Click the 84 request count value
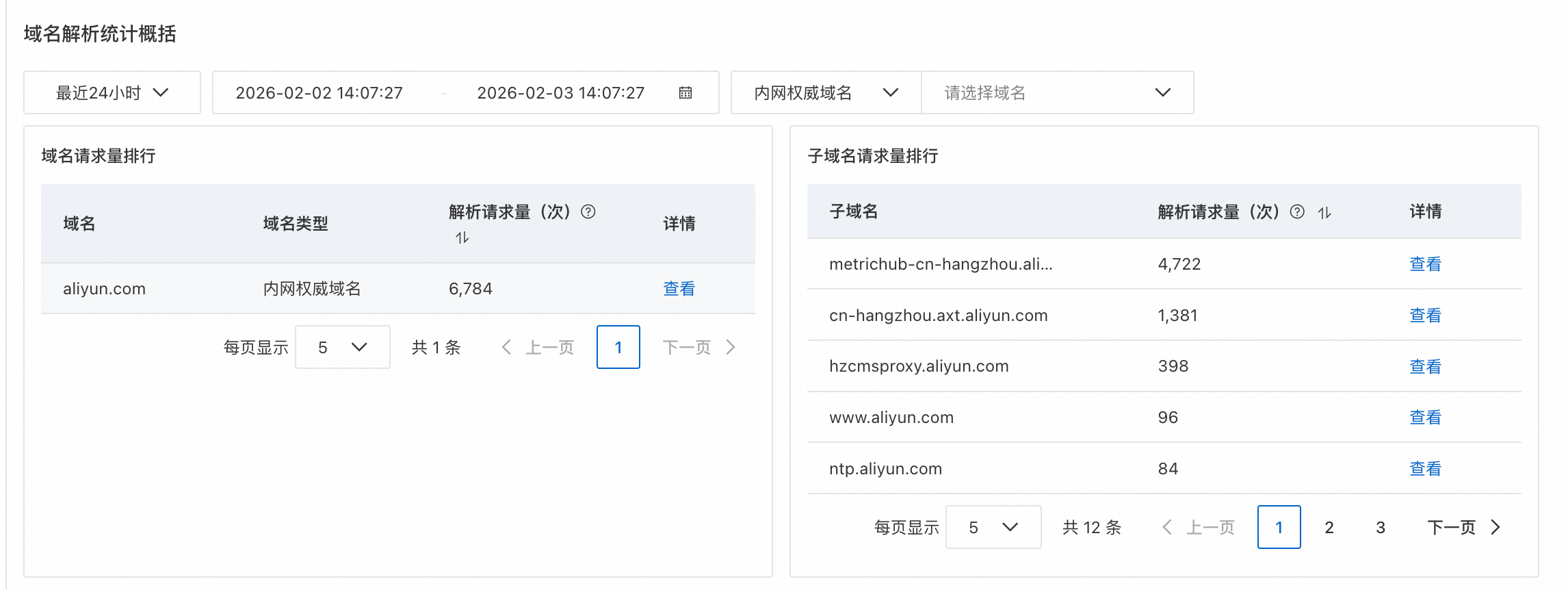The width and height of the screenshot is (1568, 590). point(1168,469)
